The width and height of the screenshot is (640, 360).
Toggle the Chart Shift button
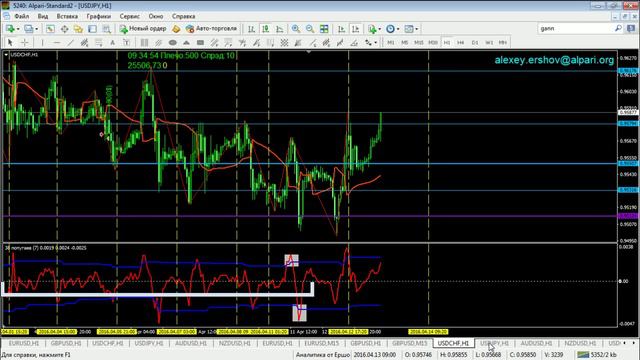(356, 29)
